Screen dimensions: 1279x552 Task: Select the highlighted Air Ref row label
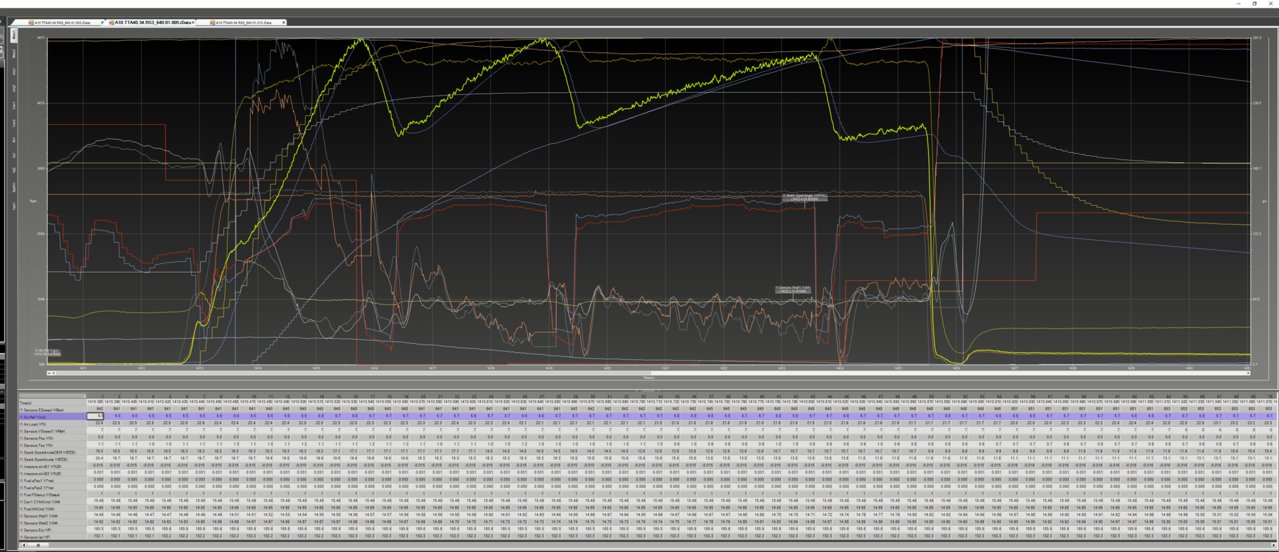52,417
